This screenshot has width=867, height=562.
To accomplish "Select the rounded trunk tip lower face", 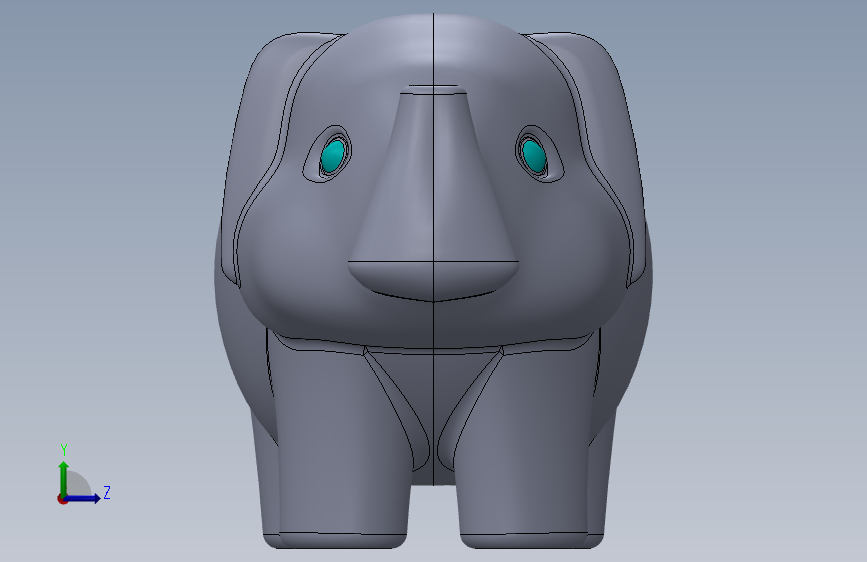I will tap(433, 279).
